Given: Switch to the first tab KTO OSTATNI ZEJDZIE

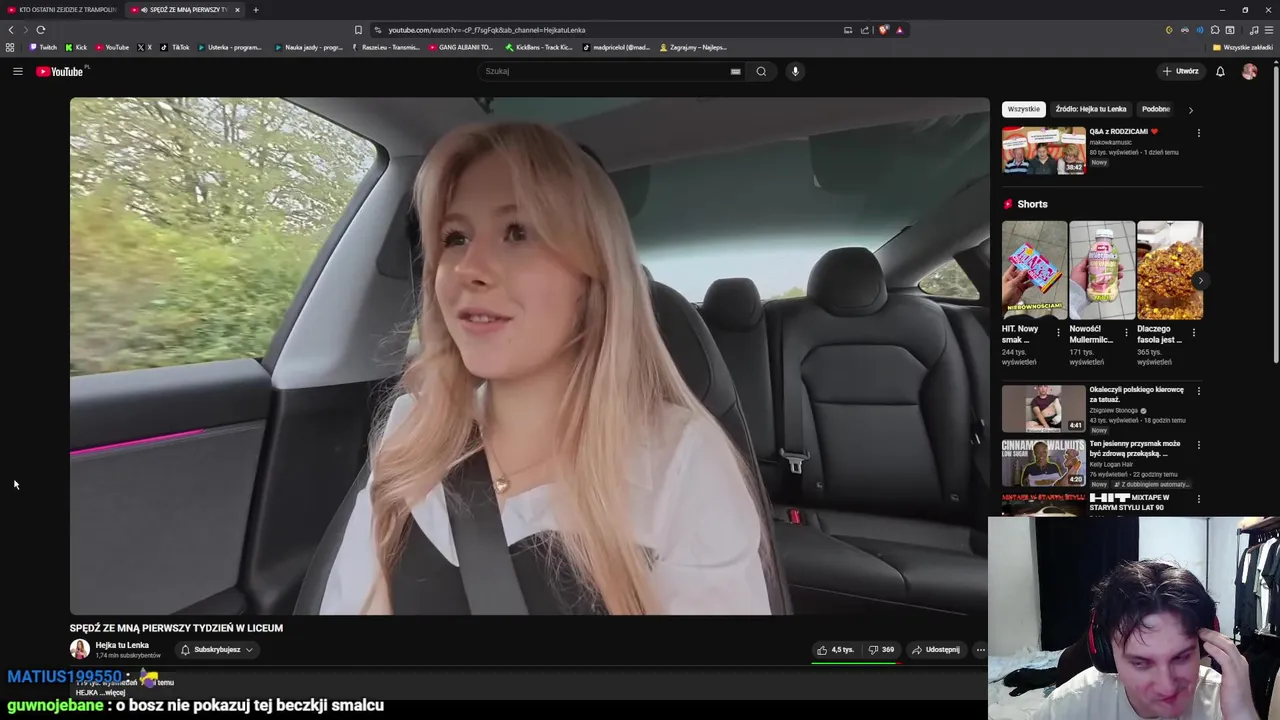Looking at the screenshot, I should click(x=60, y=10).
